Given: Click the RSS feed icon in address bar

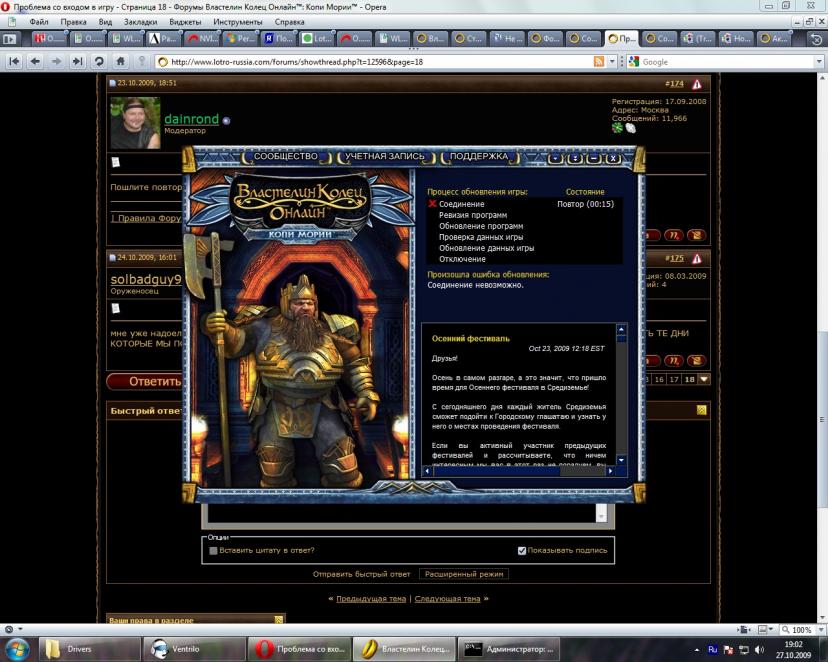Looking at the screenshot, I should pyautogui.click(x=599, y=61).
